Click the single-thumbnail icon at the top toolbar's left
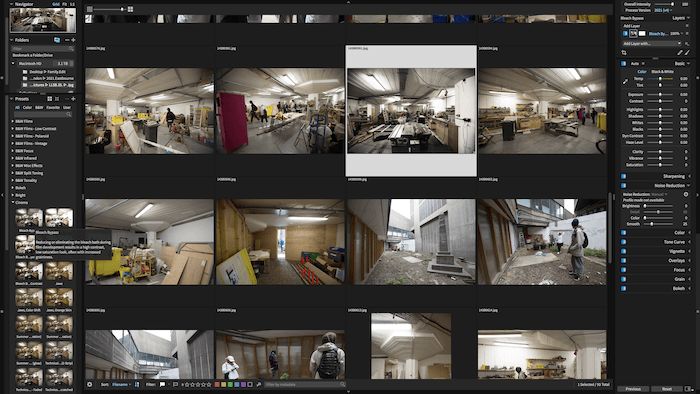 pyautogui.click(x=90, y=9)
